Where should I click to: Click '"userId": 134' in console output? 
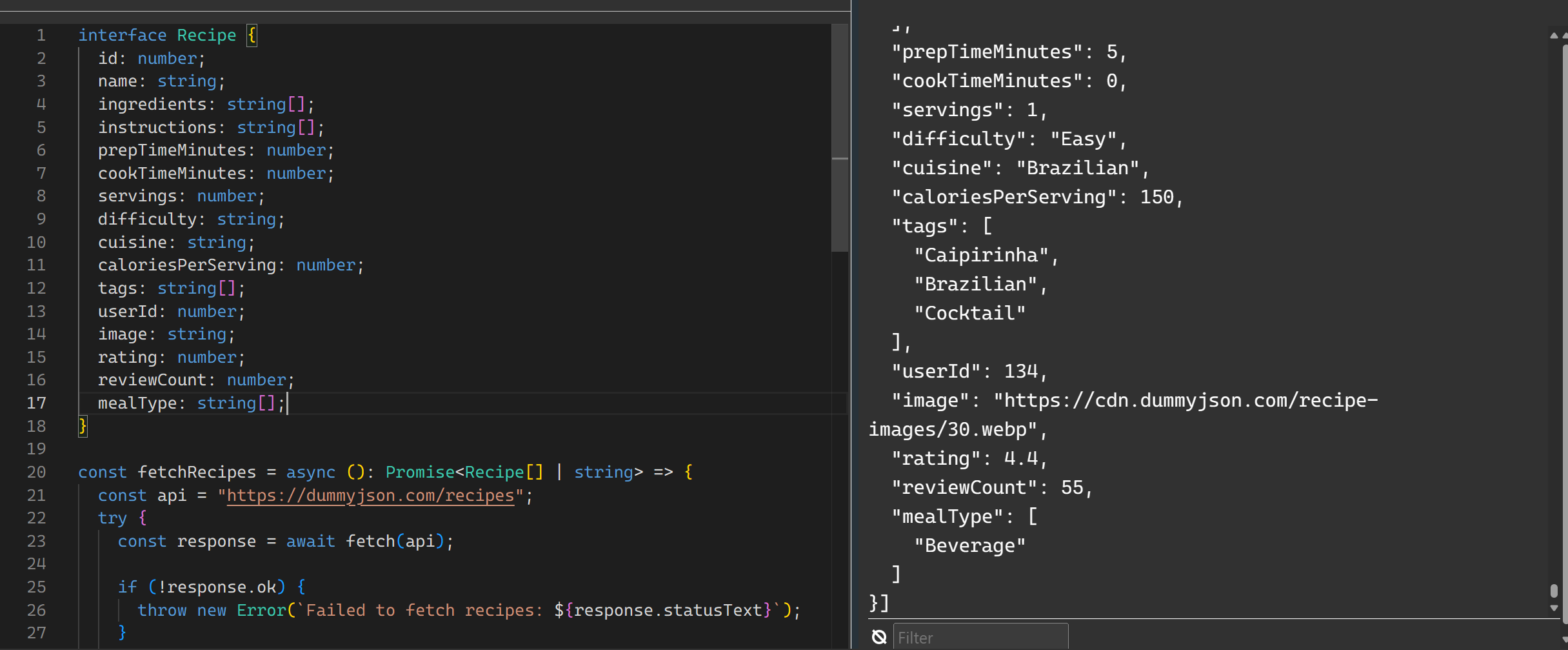[965, 372]
